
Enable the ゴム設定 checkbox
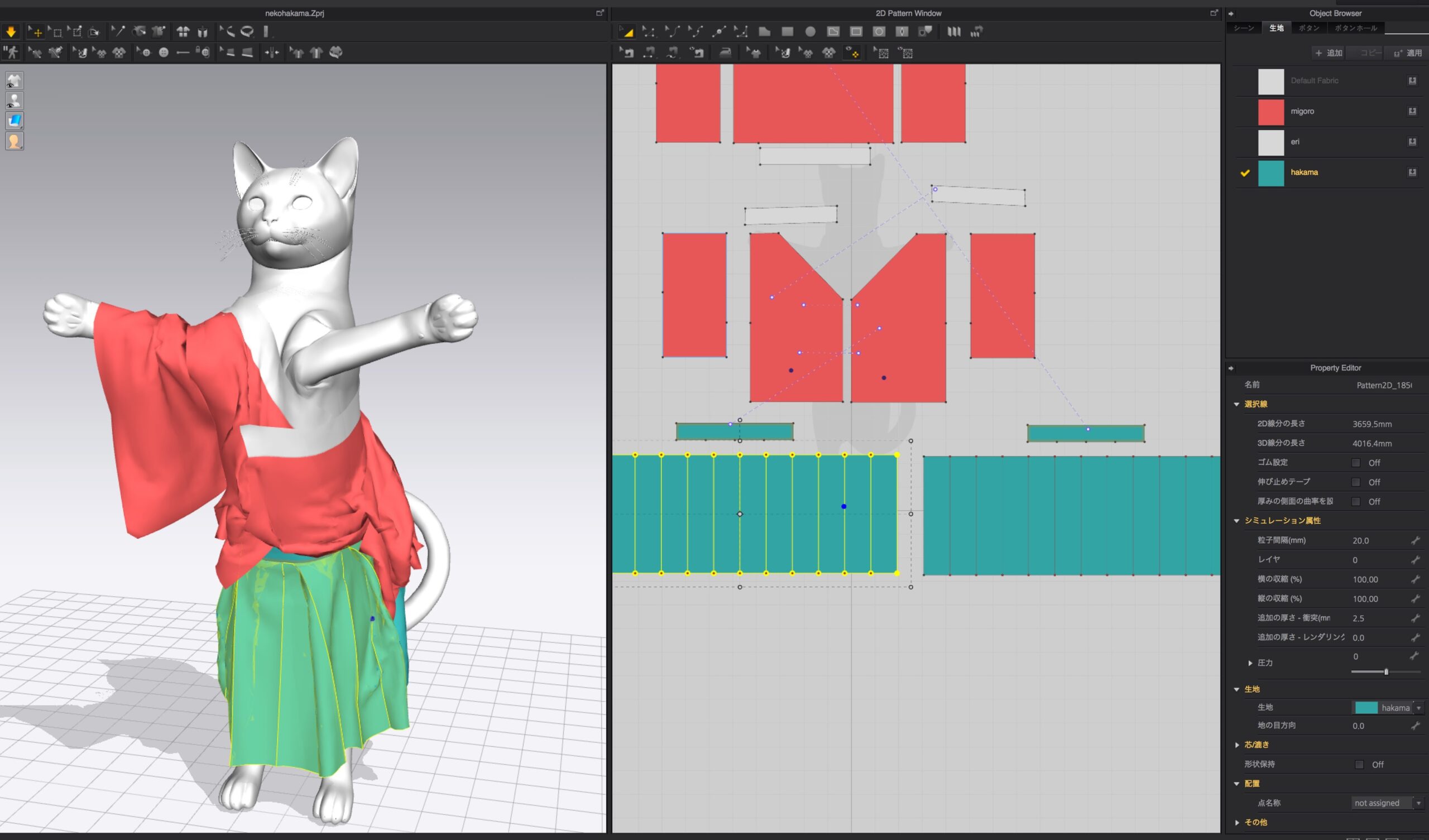[x=1356, y=463]
